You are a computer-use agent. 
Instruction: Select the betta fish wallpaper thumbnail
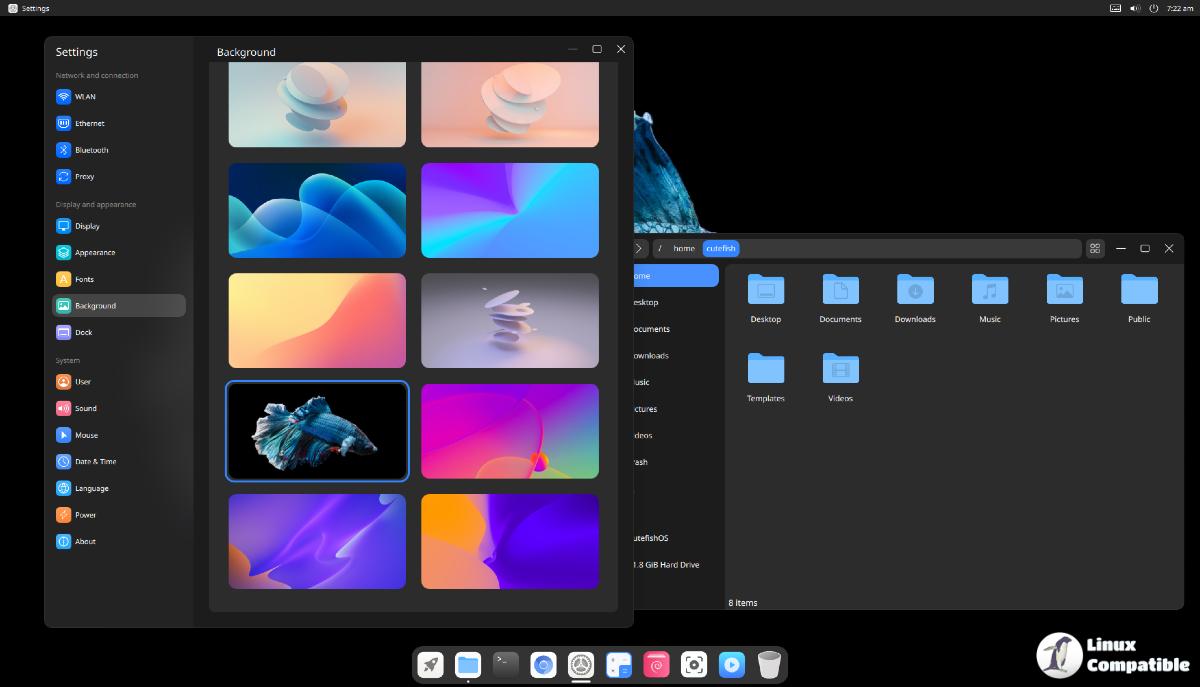click(317, 431)
